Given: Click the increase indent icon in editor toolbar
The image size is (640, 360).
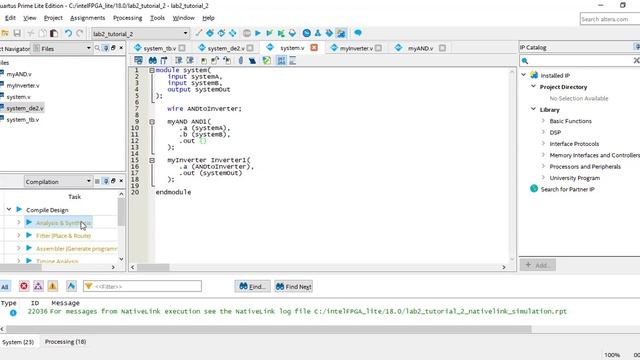Looking at the screenshot, I should (178, 60).
